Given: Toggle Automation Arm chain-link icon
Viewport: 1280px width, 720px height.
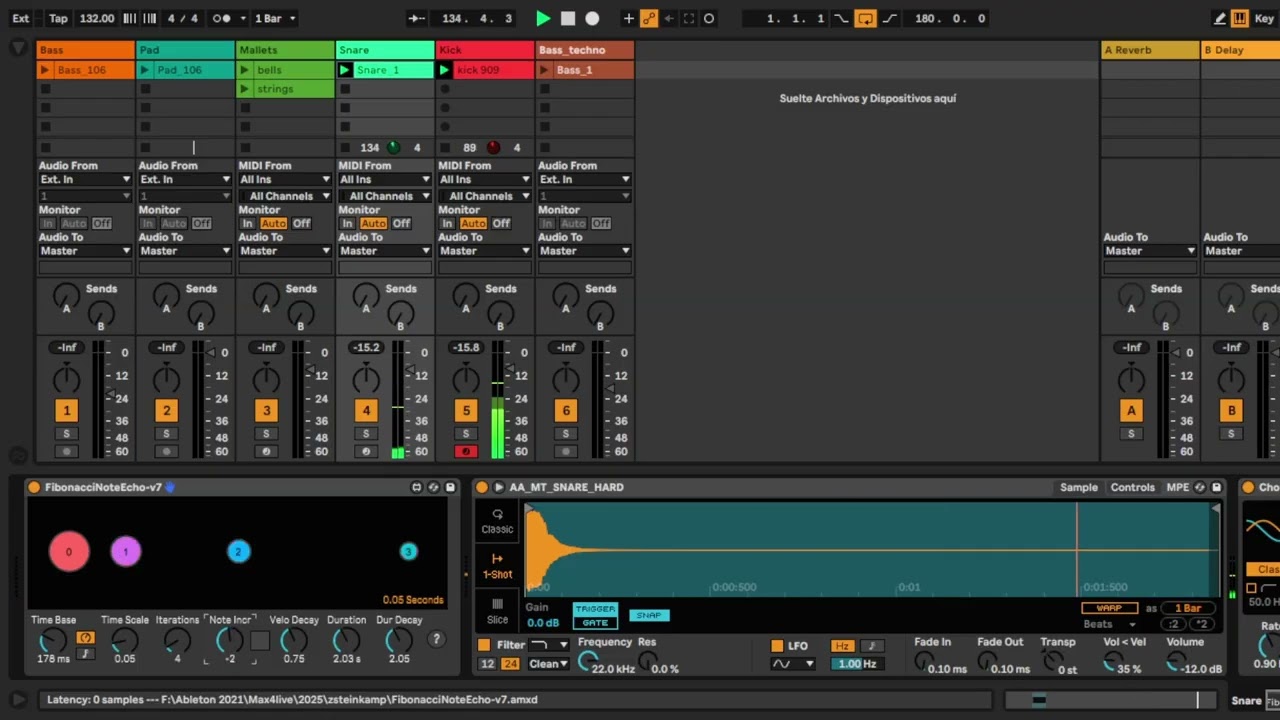Looking at the screenshot, I should [x=649, y=18].
